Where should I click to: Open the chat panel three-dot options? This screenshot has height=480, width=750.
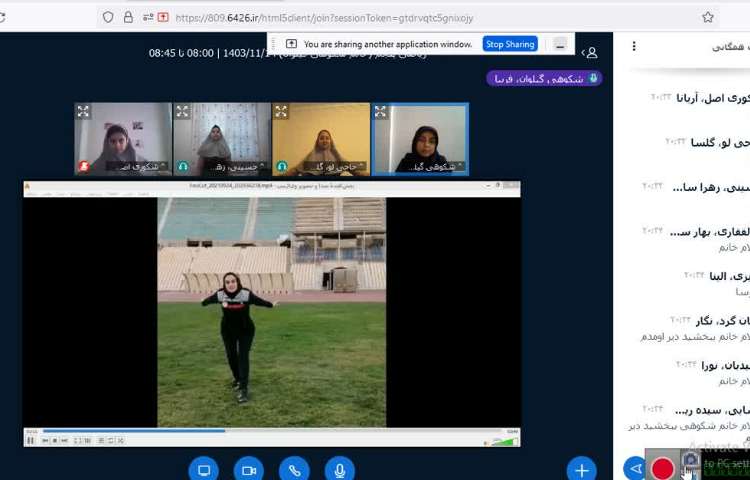634,46
